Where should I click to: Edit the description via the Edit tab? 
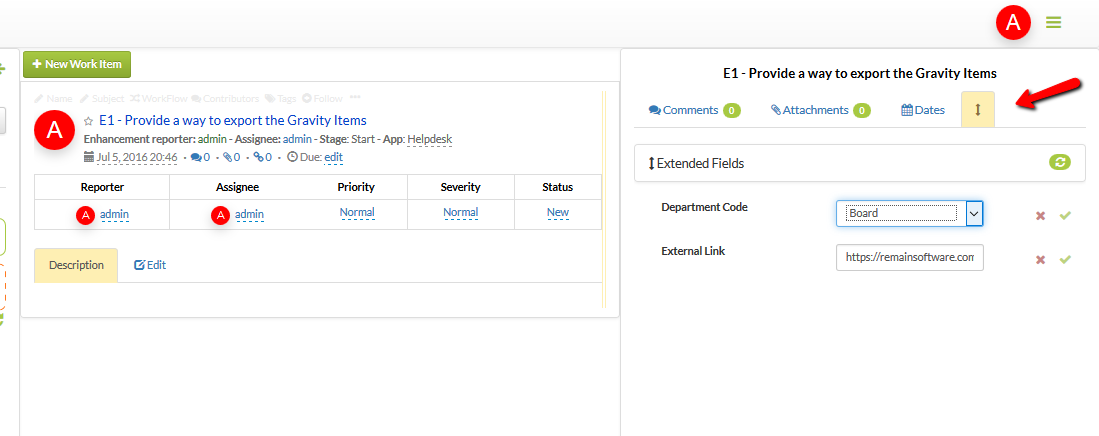[x=150, y=265]
